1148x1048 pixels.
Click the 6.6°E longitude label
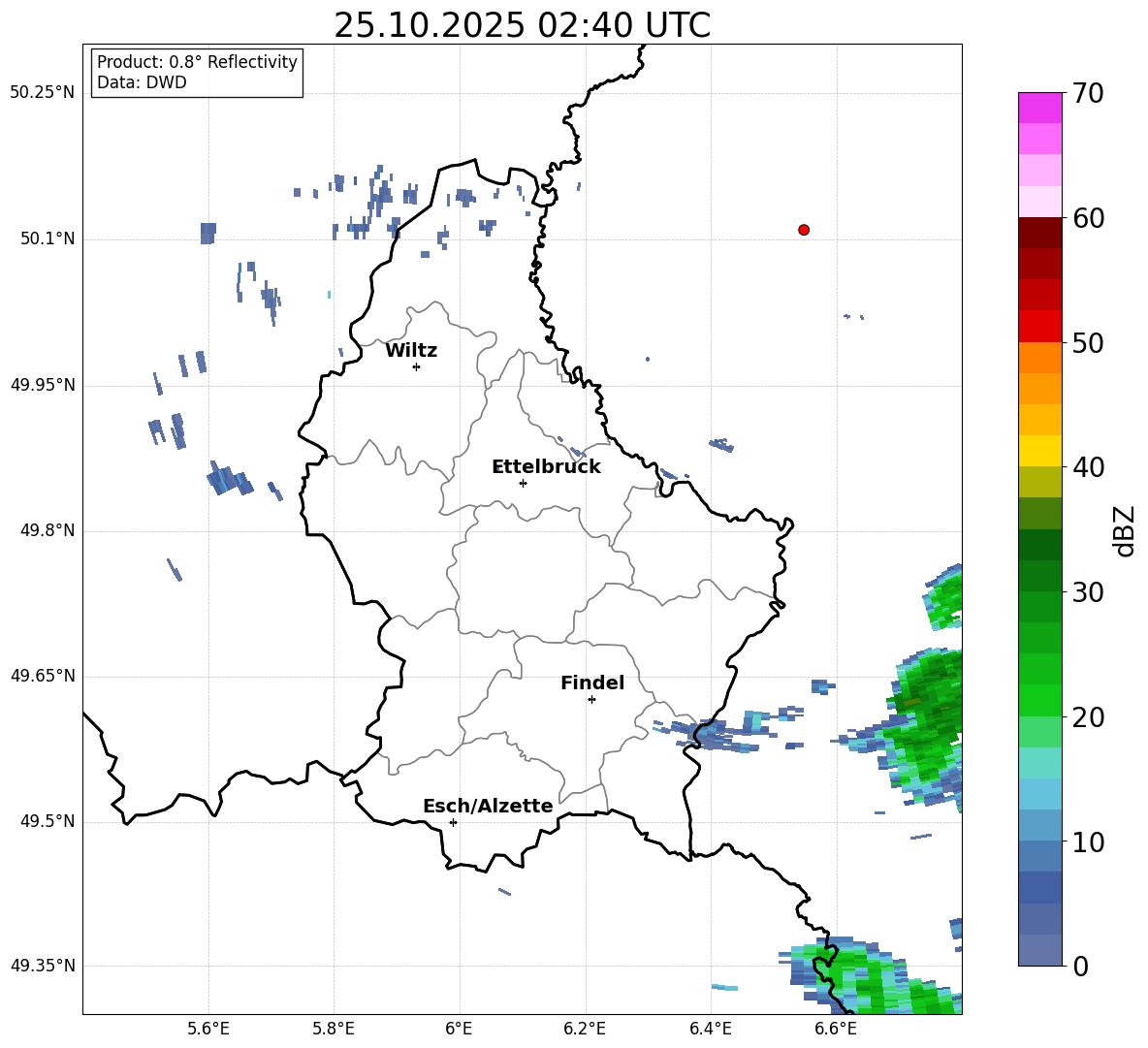[x=836, y=1029]
